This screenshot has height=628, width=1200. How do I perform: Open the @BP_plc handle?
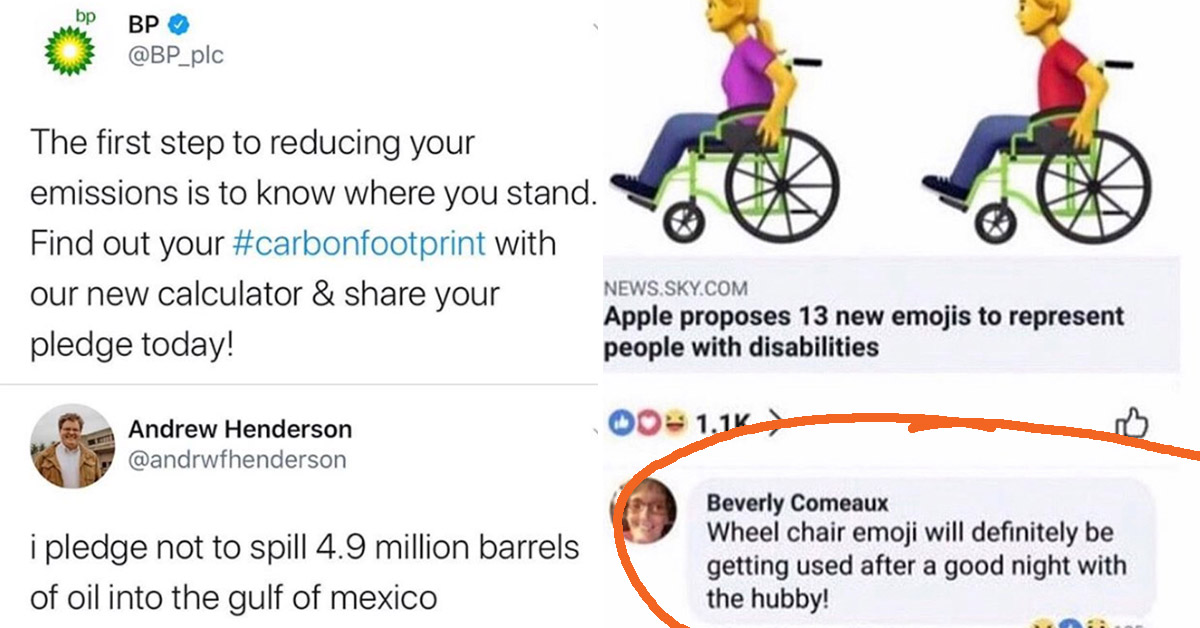point(175,56)
